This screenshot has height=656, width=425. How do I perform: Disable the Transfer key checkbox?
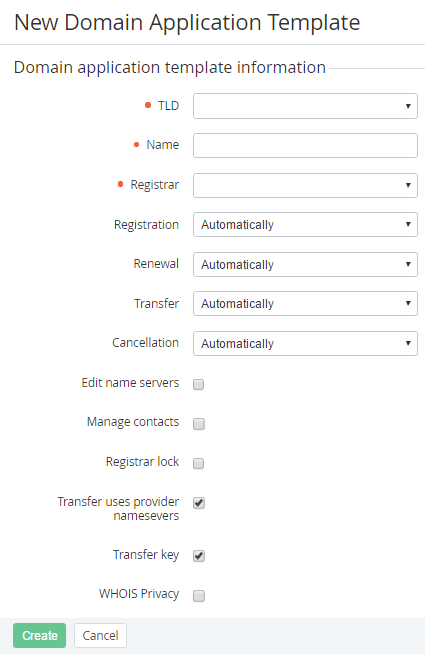(x=199, y=556)
